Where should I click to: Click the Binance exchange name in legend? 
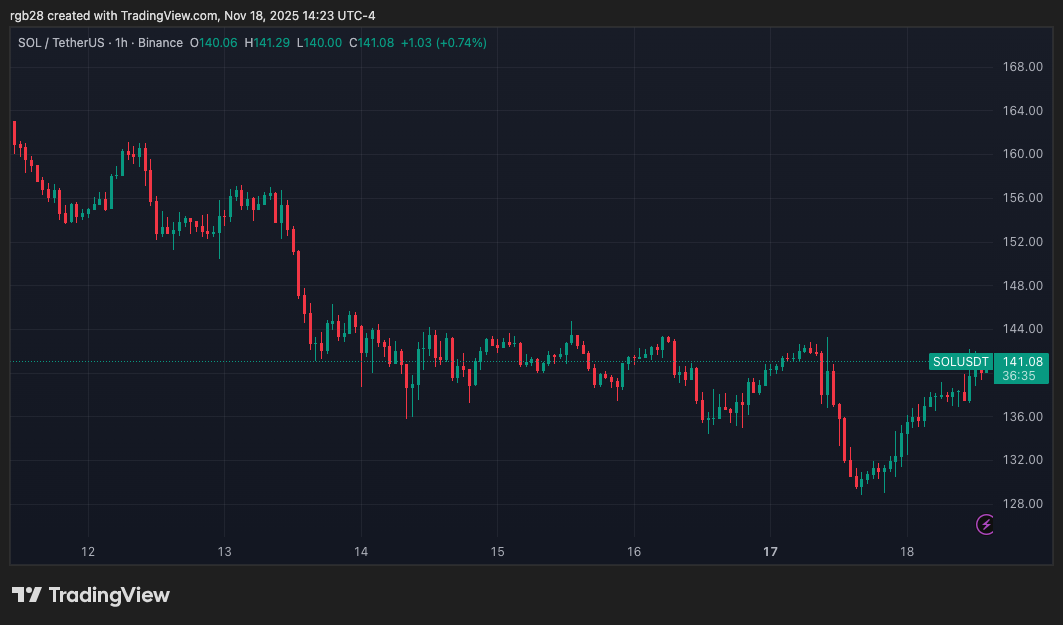click(160, 43)
